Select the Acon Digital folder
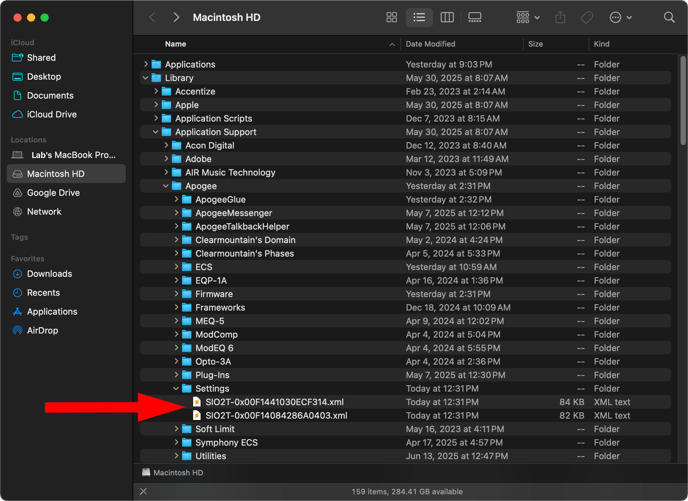 pos(405,145)
